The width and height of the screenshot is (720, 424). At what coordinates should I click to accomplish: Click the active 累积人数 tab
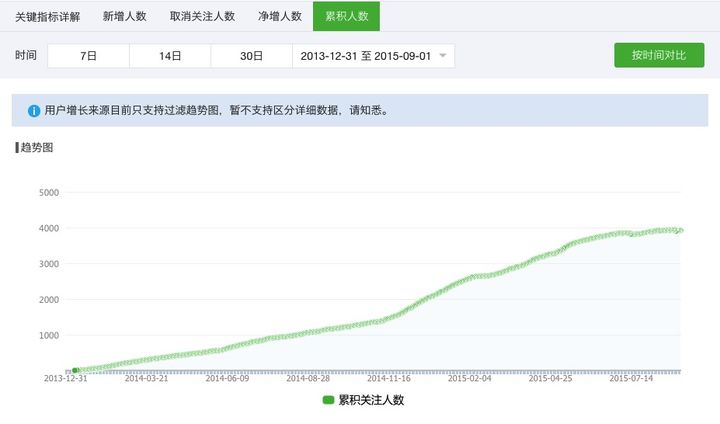pyautogui.click(x=346, y=17)
